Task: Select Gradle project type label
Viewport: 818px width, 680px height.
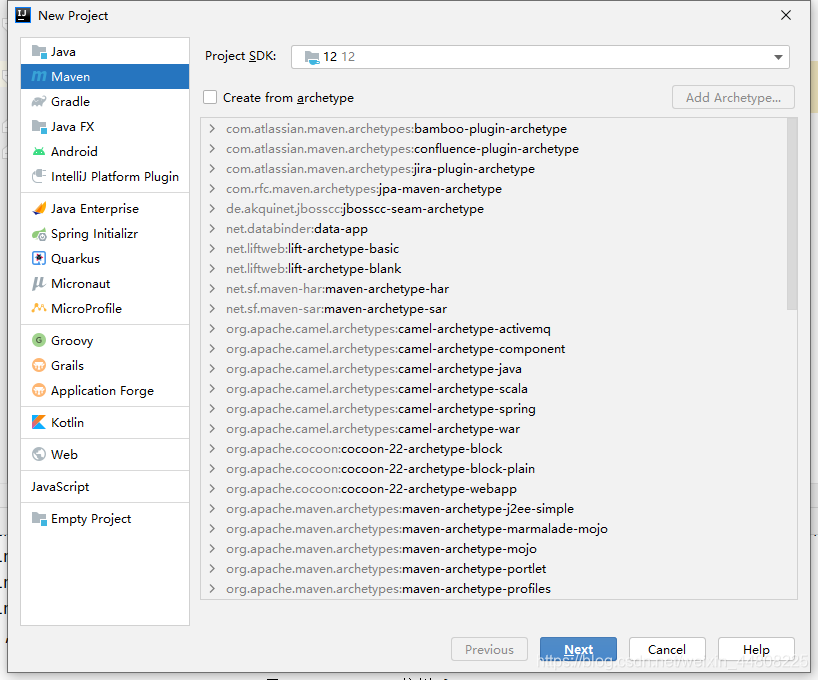Action: (x=70, y=101)
